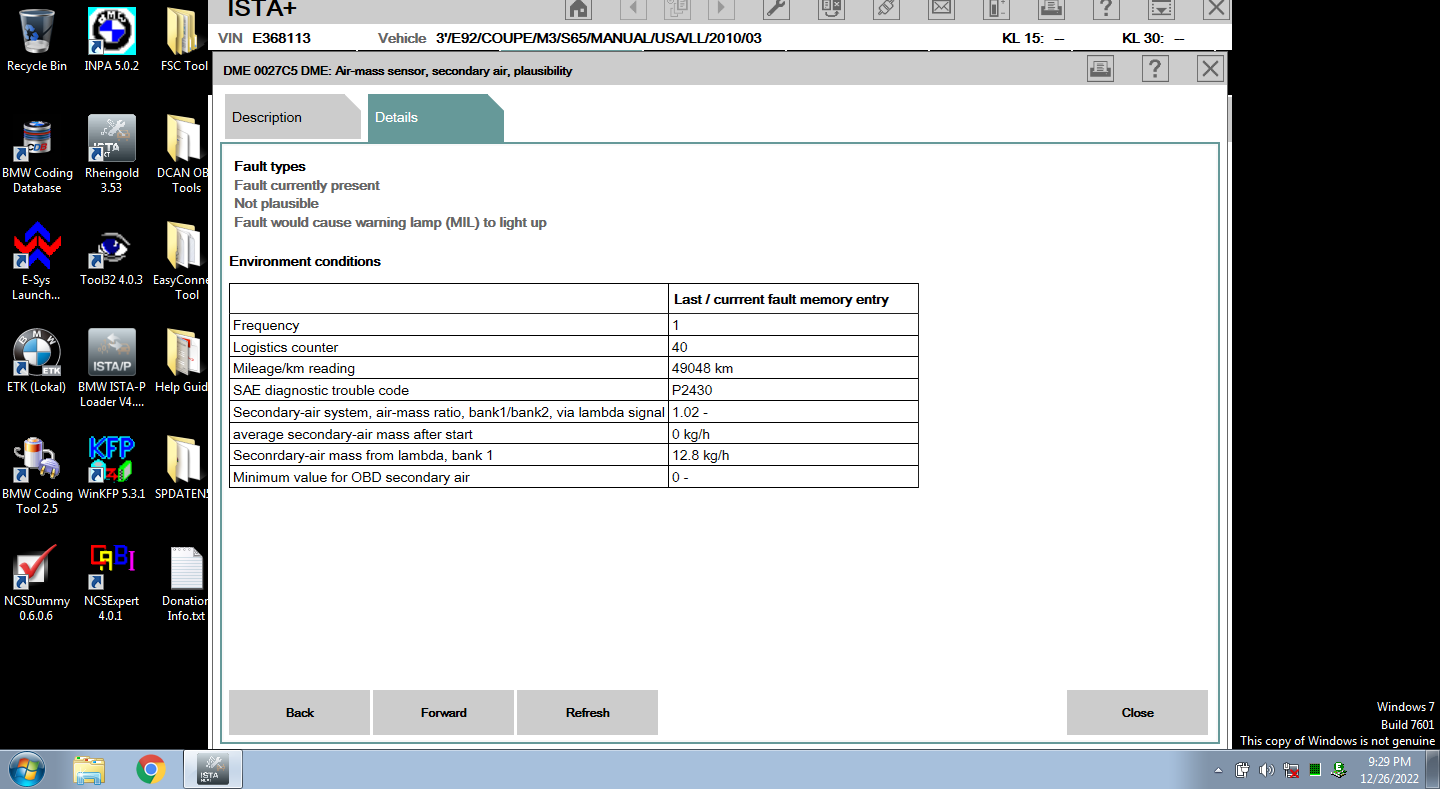Click the Forward button
Screen dimensions: 1440x789
tap(443, 713)
